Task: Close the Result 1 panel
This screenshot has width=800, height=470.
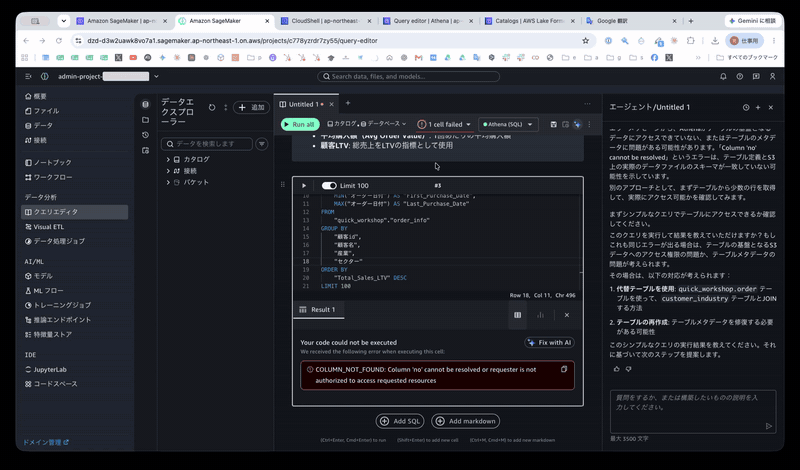Action: pyautogui.click(x=567, y=315)
